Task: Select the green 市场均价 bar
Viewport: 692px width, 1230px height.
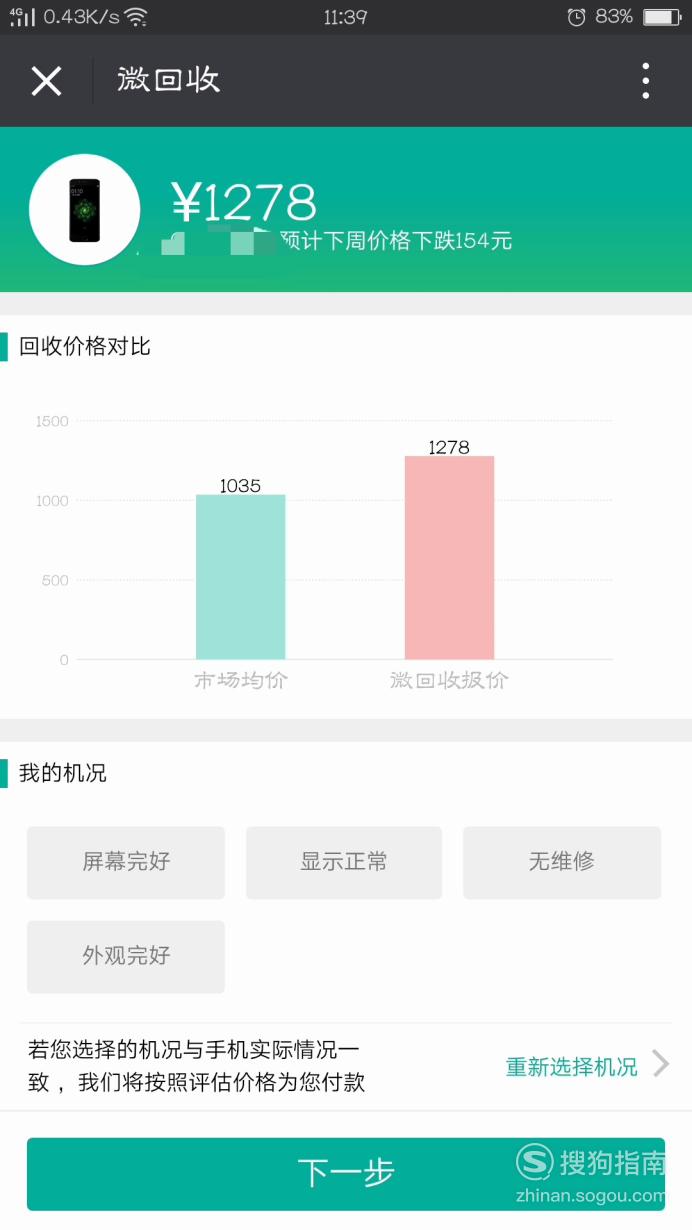Action: 240,577
